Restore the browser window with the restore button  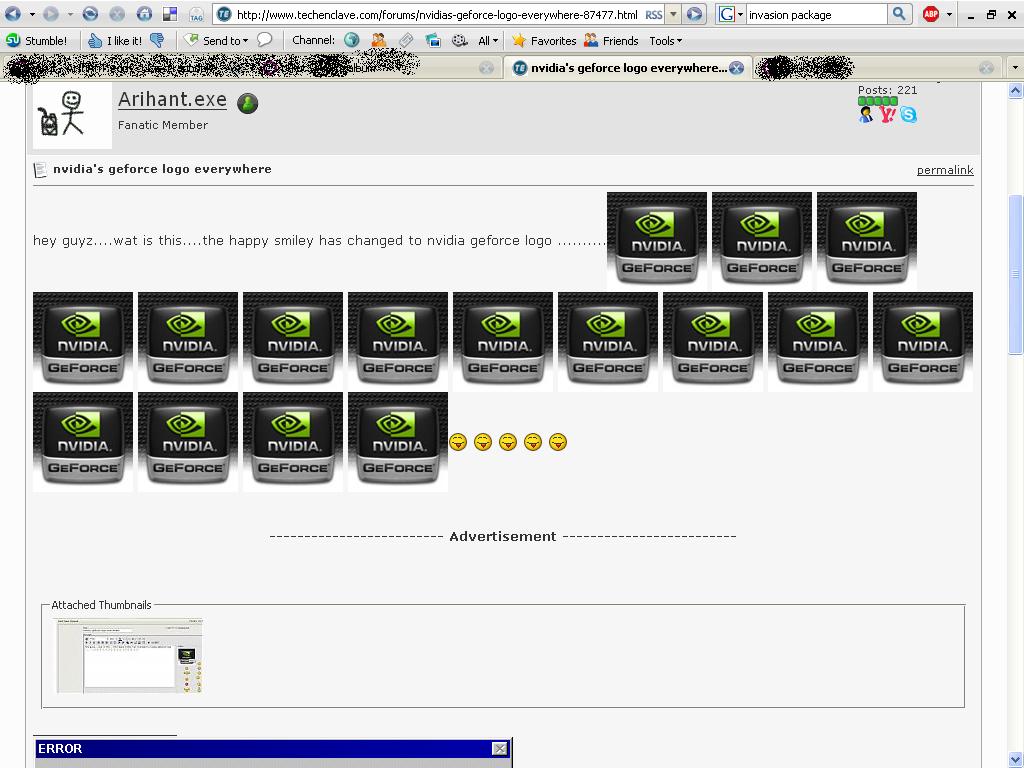pos(991,14)
